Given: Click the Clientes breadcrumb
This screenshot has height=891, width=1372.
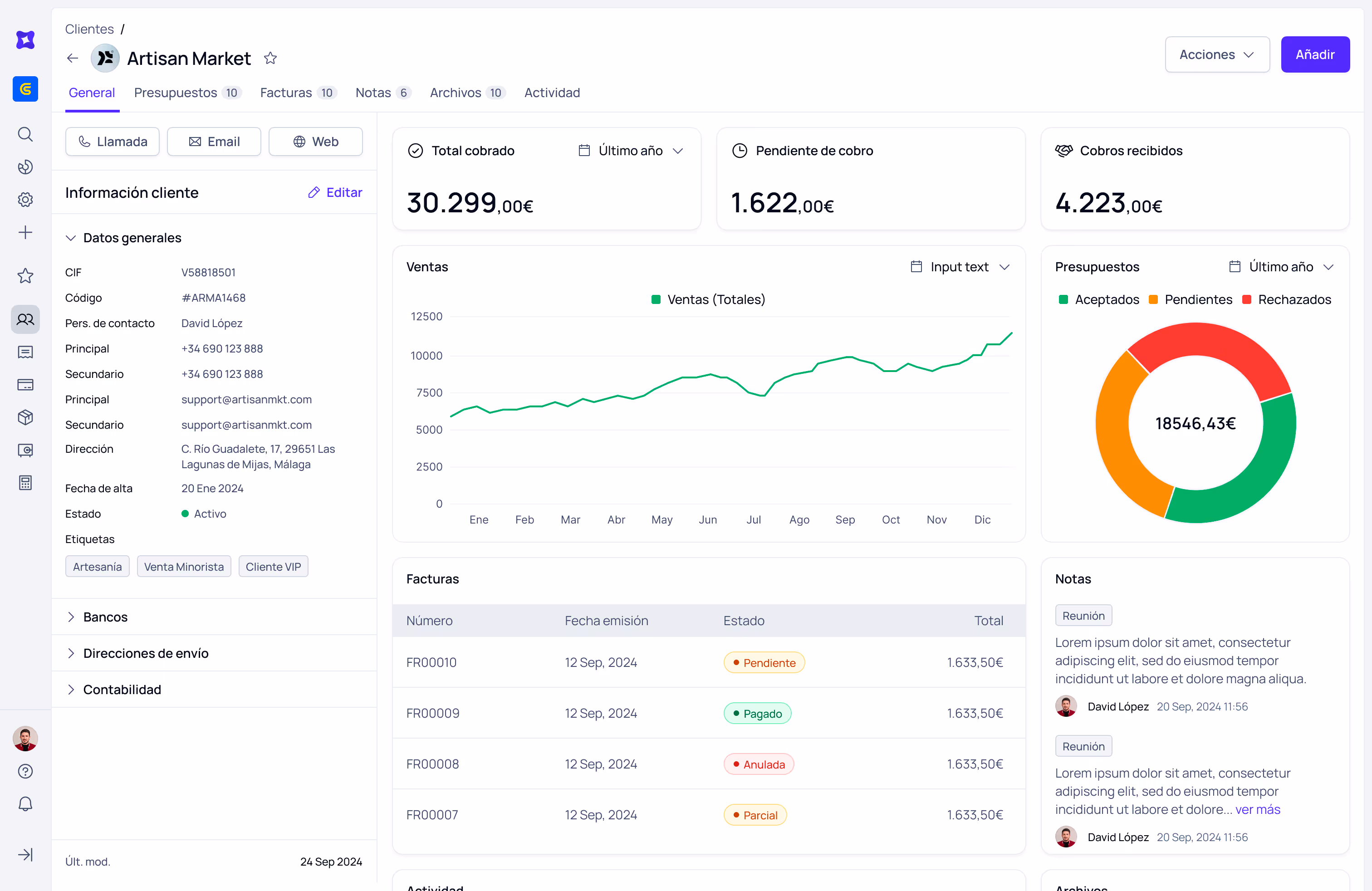Looking at the screenshot, I should [x=89, y=29].
